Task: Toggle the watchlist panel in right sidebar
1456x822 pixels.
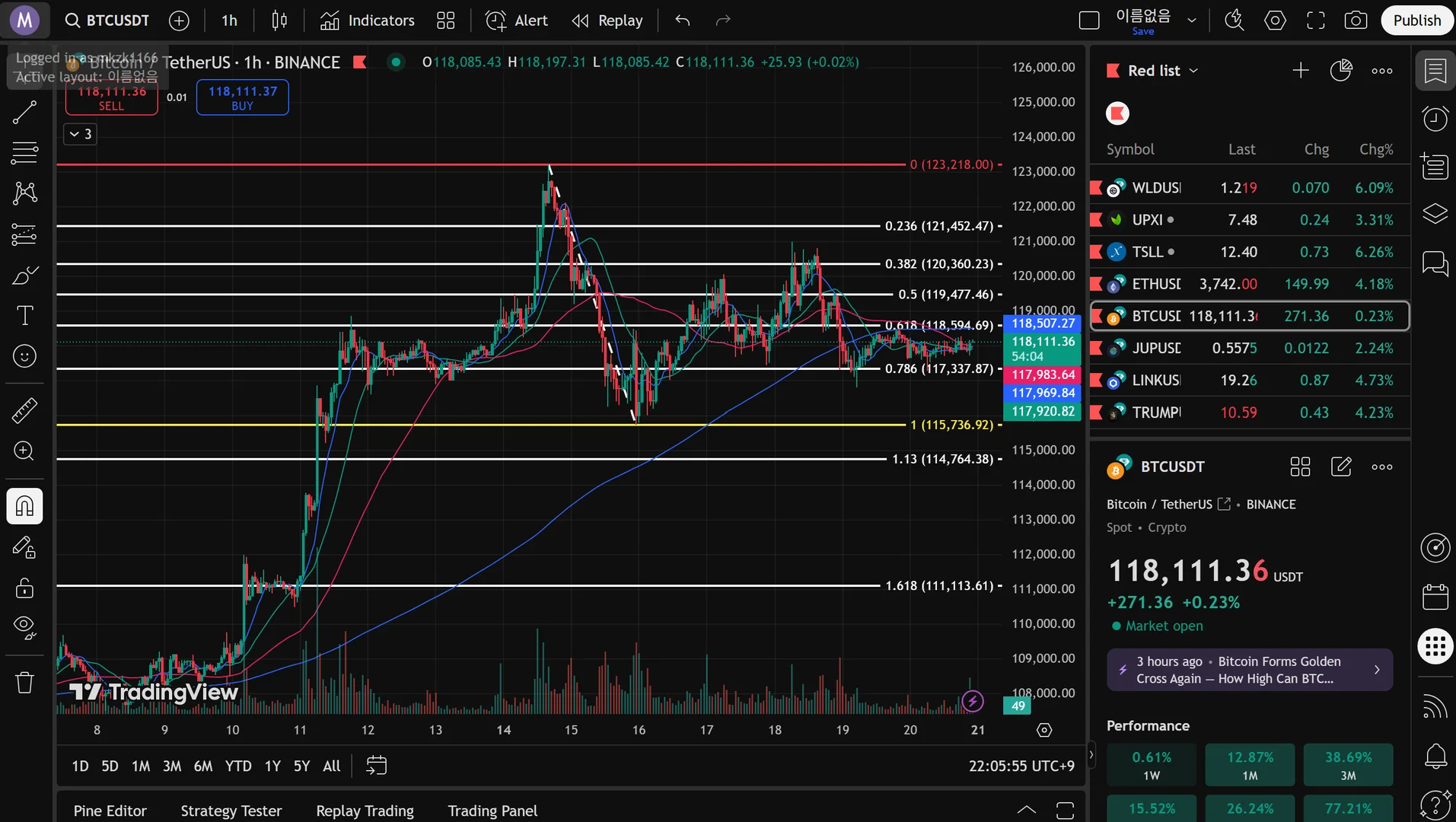Action: pyautogui.click(x=1435, y=71)
